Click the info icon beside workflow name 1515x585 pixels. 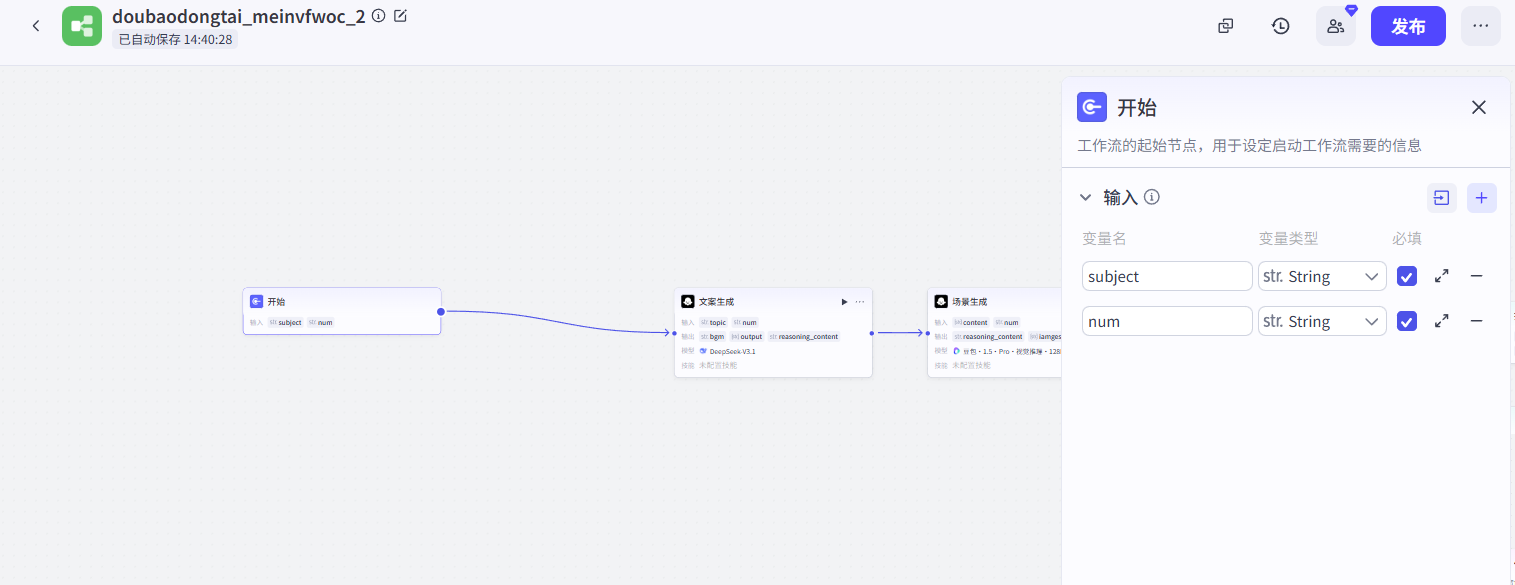tap(378, 16)
